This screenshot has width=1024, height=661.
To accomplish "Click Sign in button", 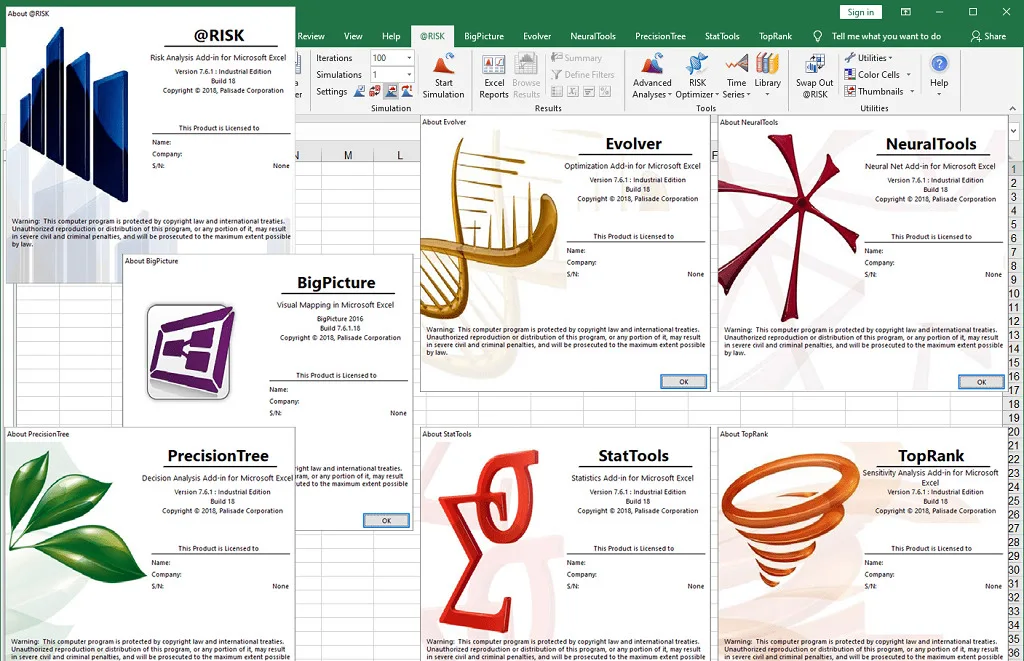I will click(x=861, y=12).
